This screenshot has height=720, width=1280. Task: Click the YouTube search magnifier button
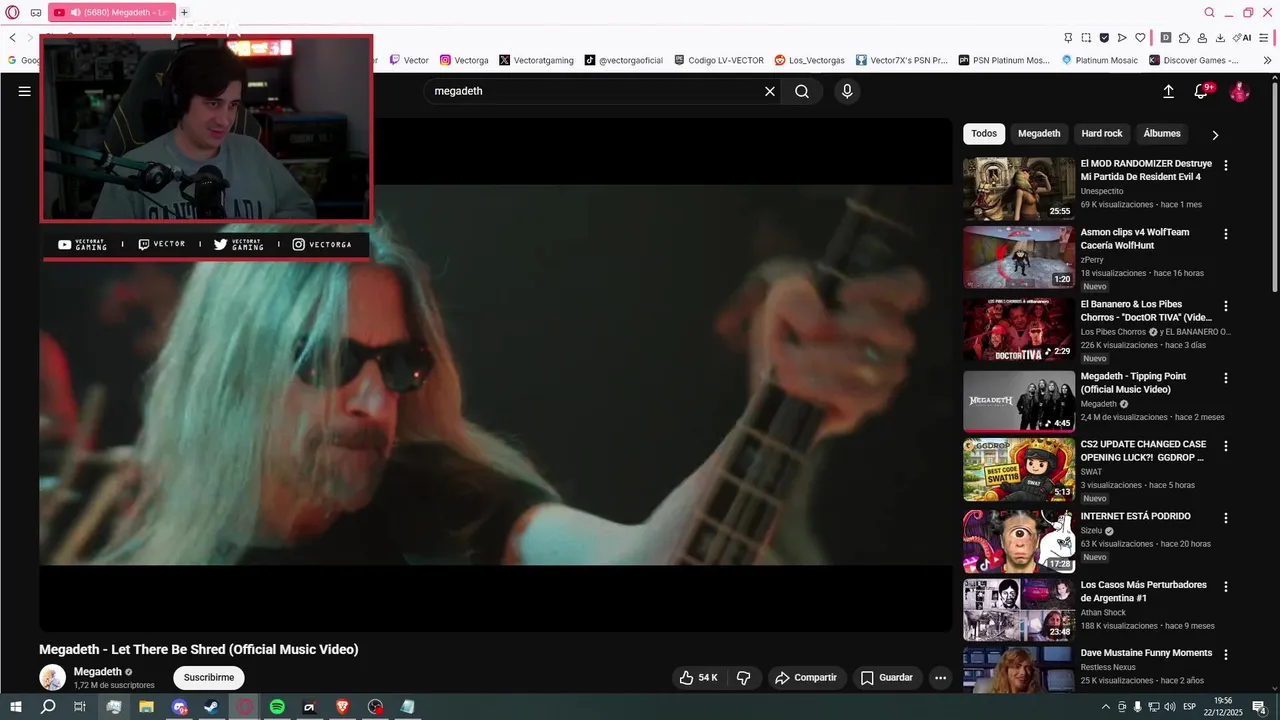point(802,91)
